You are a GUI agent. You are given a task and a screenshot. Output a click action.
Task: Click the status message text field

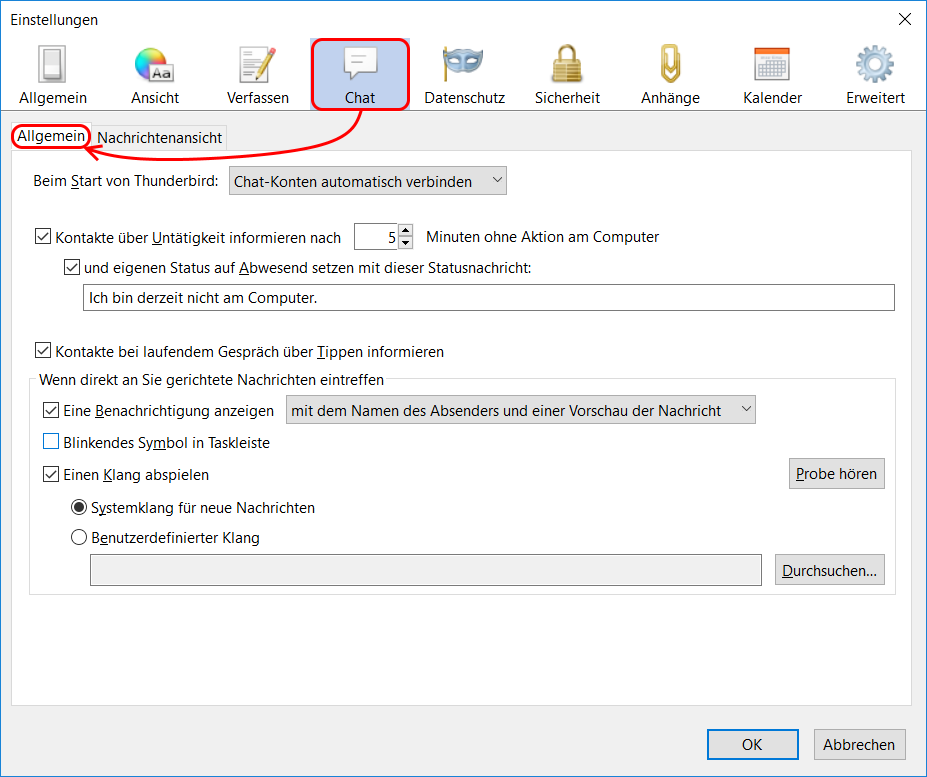coord(488,297)
